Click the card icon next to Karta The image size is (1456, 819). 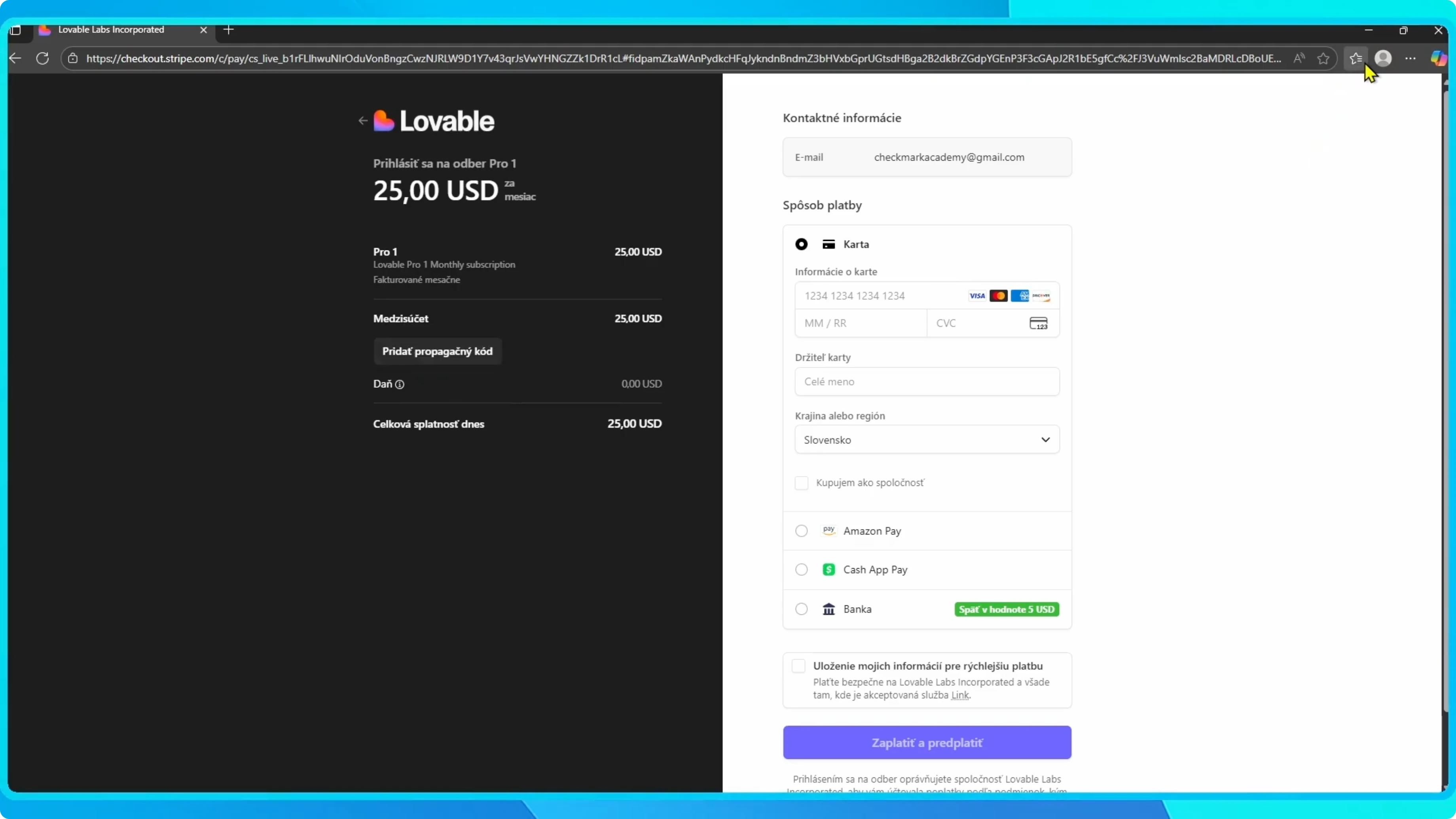(x=828, y=244)
